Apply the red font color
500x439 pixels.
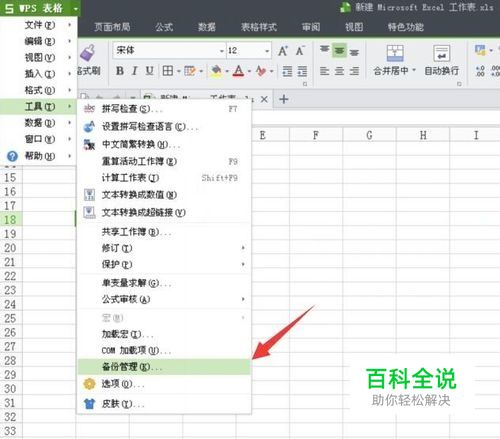(x=238, y=71)
